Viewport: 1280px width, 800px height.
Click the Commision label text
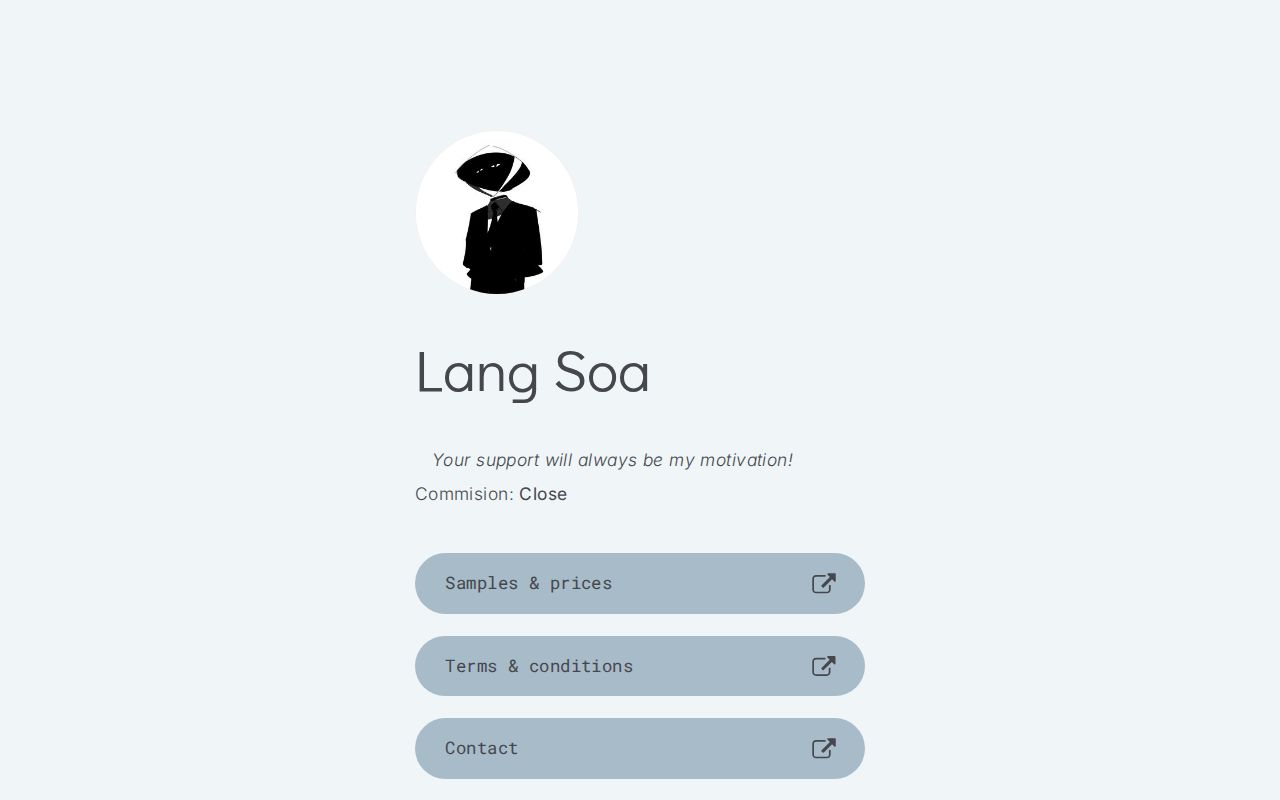[464, 494]
